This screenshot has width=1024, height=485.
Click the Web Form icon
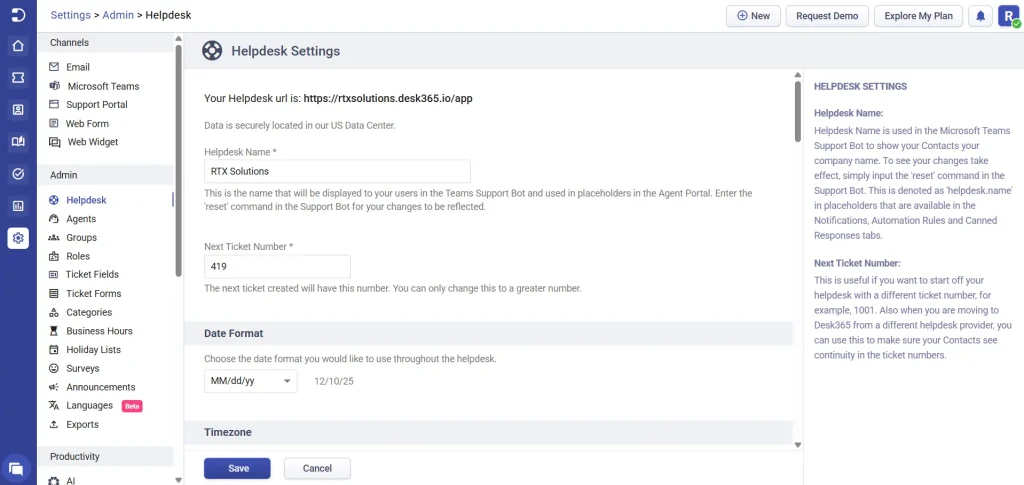tap(54, 123)
